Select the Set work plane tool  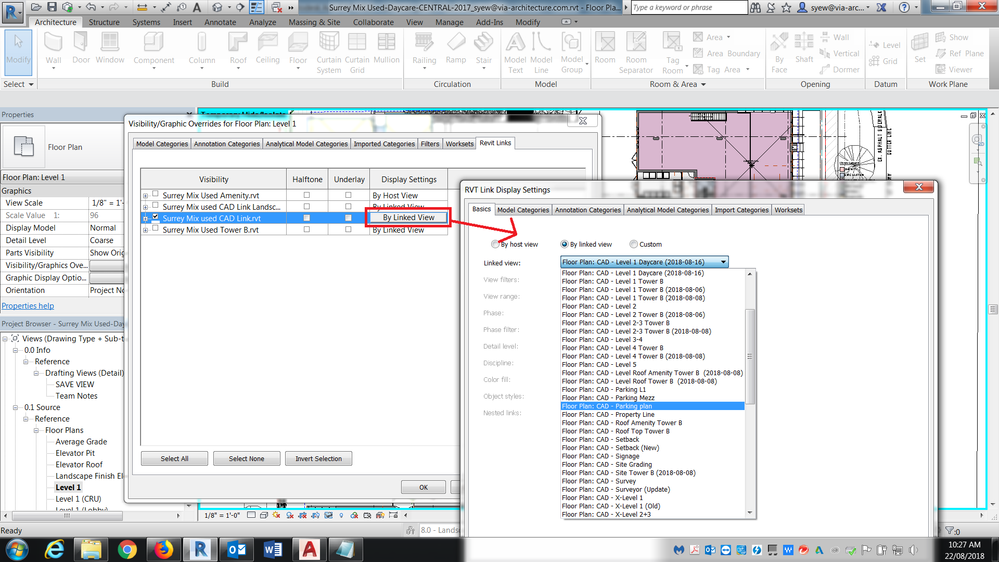(919, 50)
